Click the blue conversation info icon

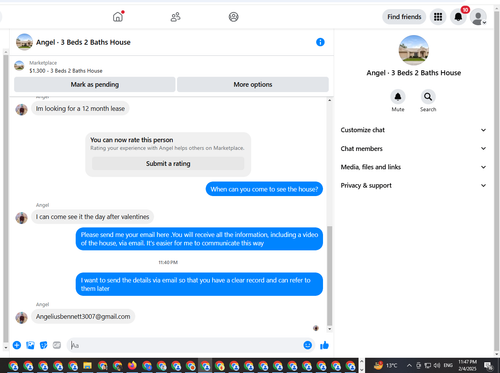pos(320,42)
